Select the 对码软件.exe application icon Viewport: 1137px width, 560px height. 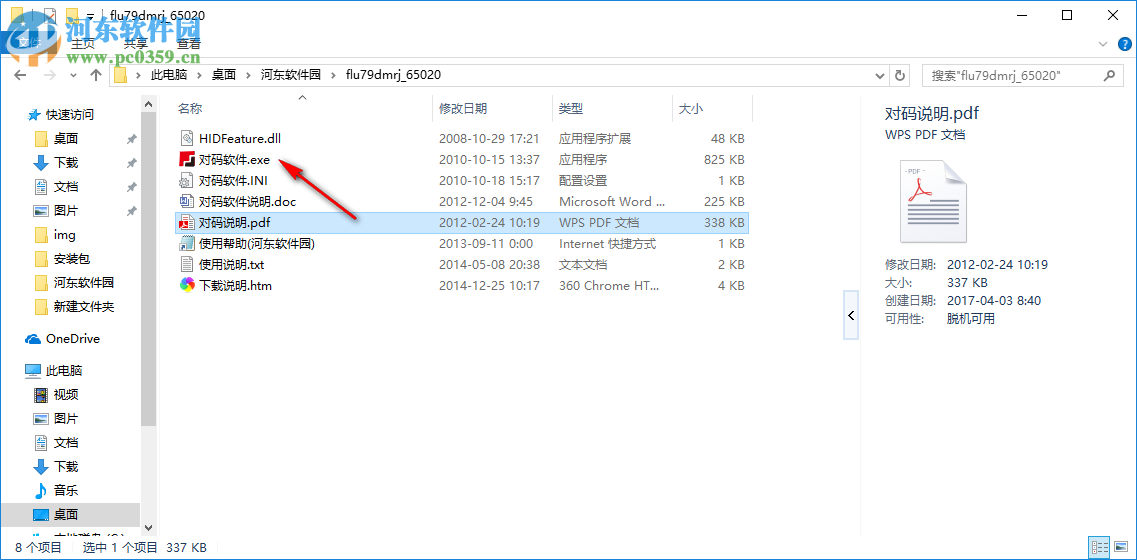coord(187,159)
